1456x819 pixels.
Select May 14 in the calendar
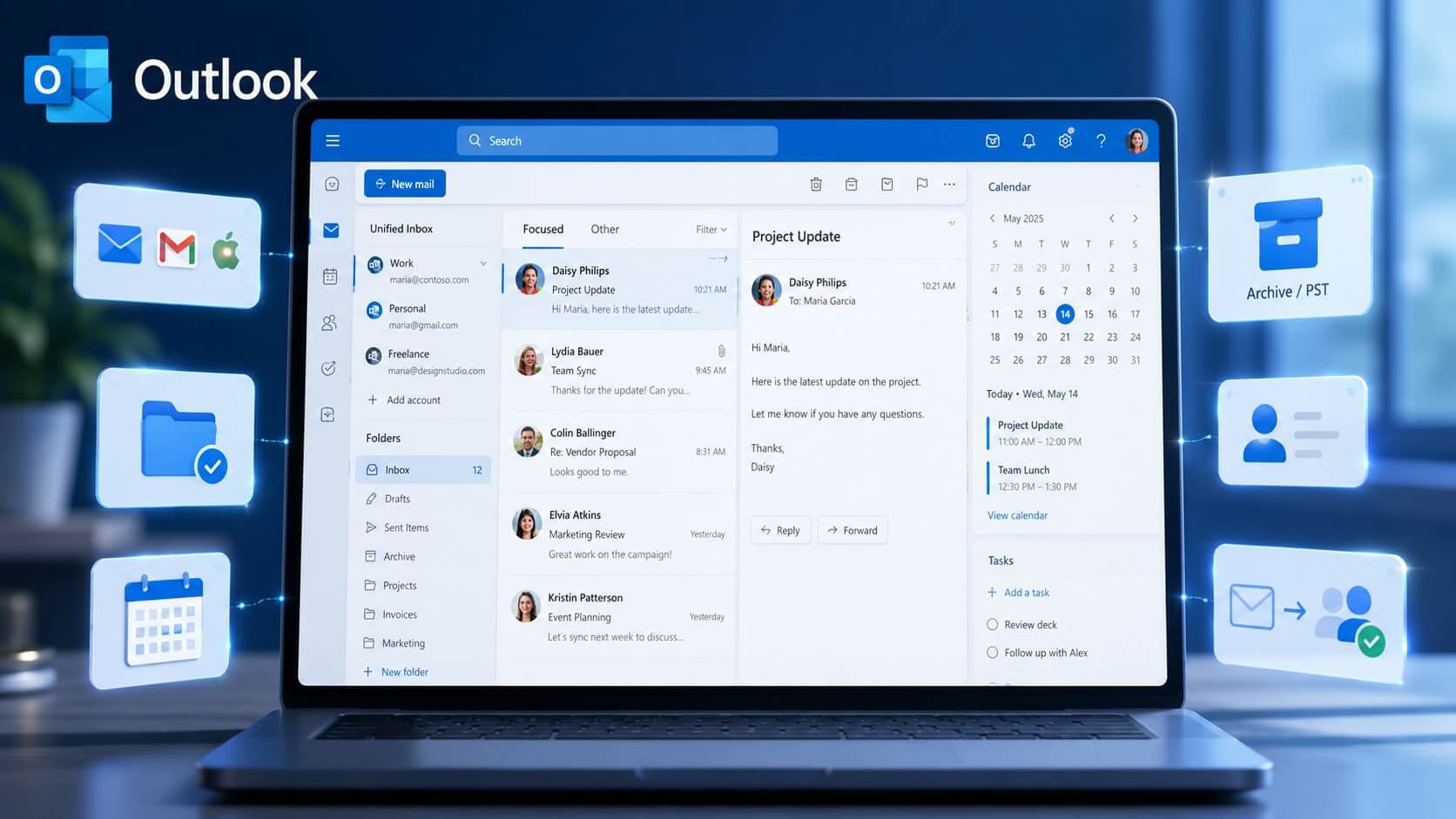[x=1065, y=314]
